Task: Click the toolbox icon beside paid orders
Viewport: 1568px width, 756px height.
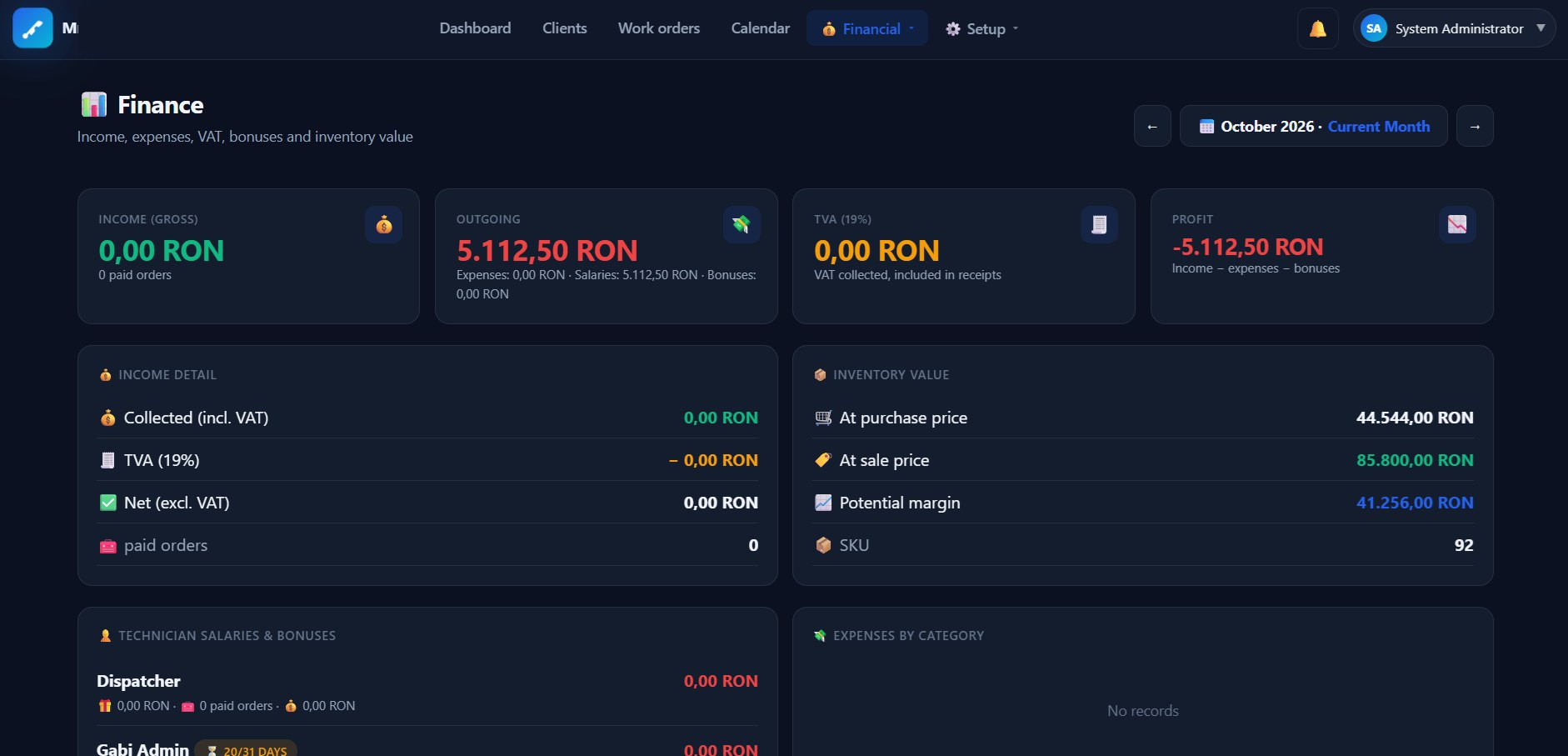Action: 107,546
